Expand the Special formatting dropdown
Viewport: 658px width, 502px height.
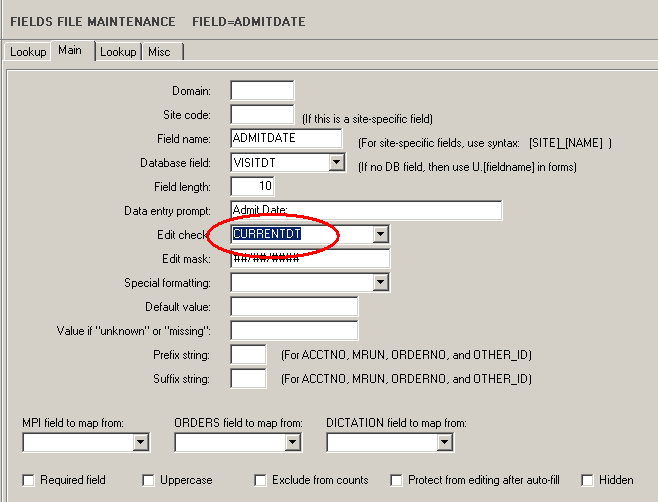coord(380,283)
